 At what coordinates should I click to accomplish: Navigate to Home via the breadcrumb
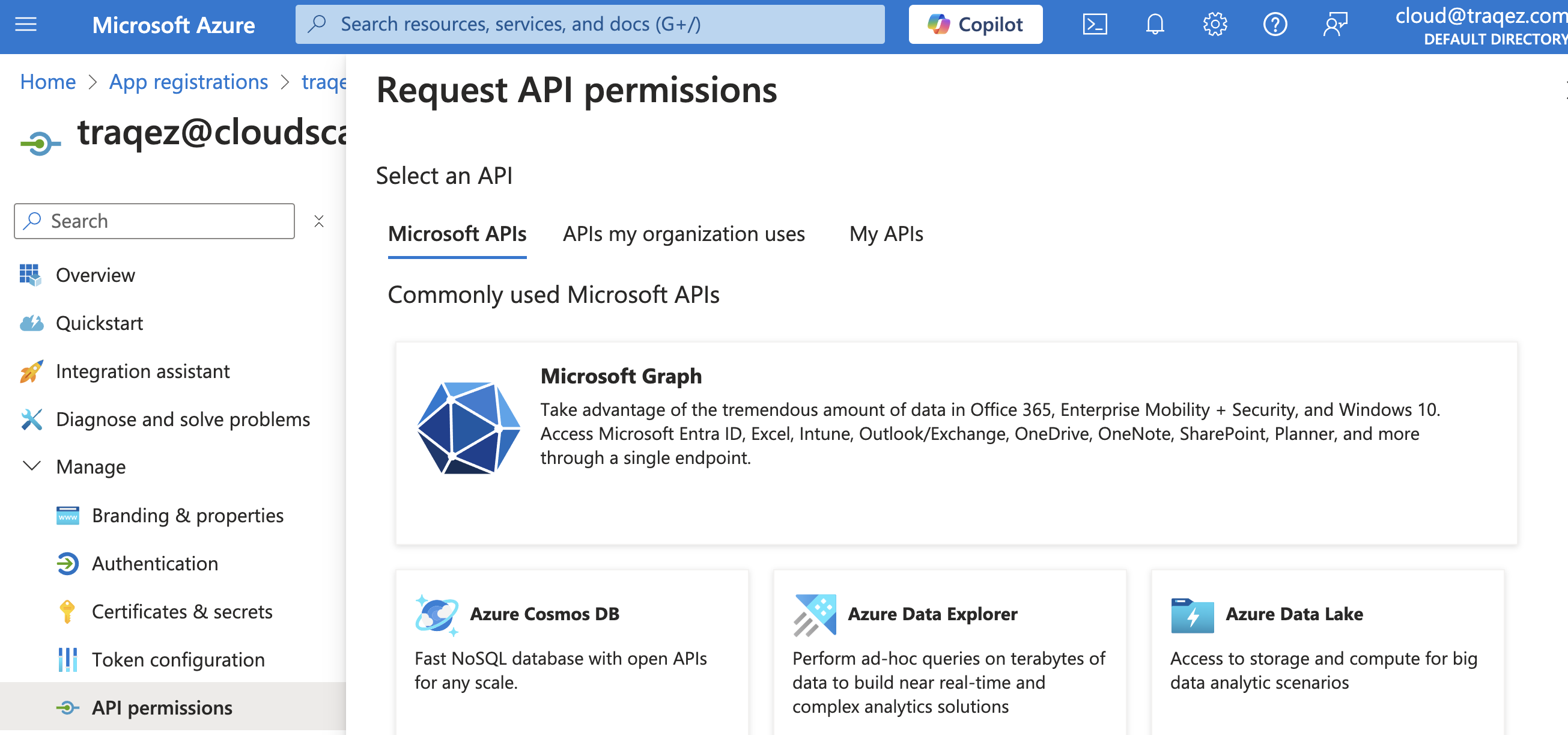(x=47, y=81)
